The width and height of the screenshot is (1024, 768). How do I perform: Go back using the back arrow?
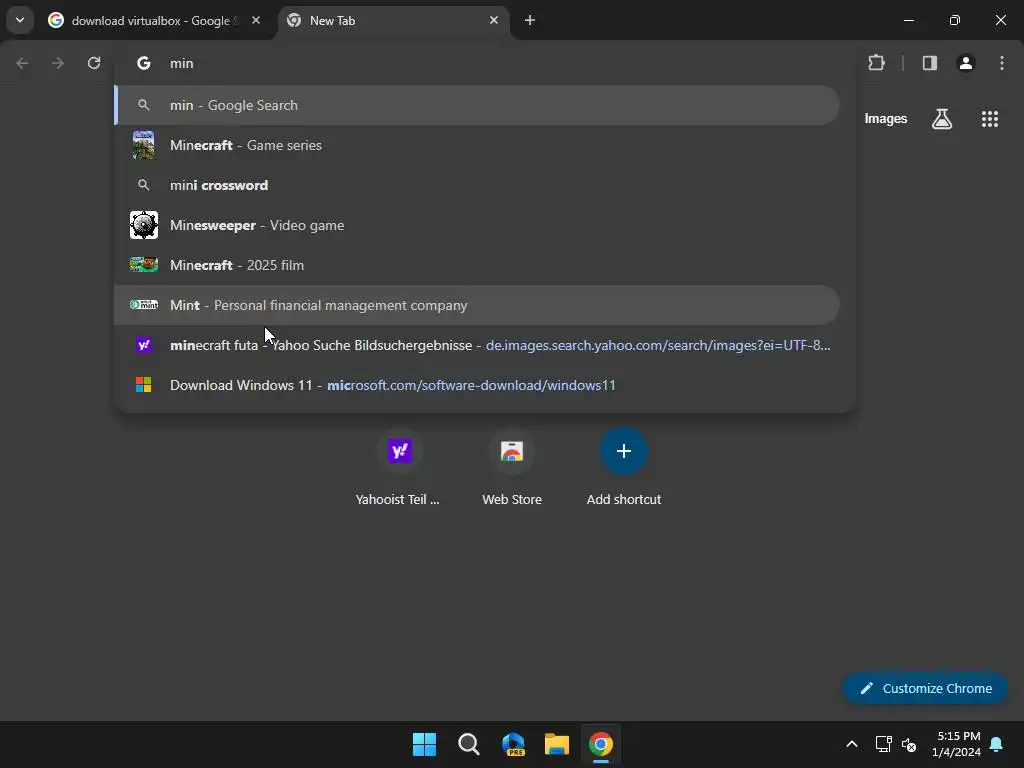click(22, 63)
